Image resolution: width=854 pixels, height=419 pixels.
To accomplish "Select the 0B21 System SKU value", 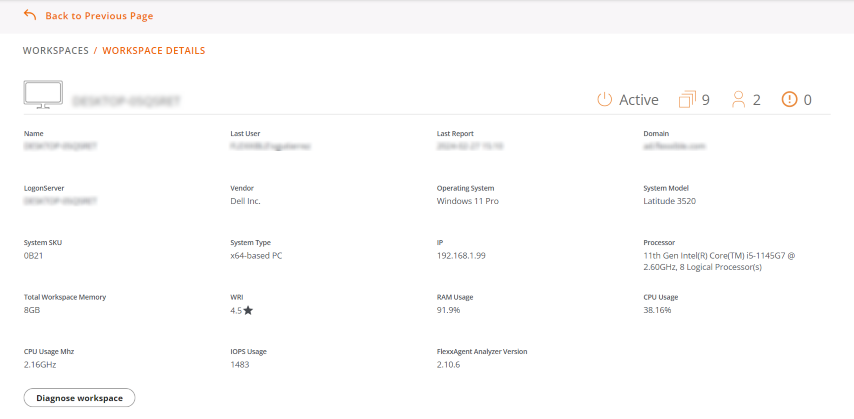I will point(34,256).
